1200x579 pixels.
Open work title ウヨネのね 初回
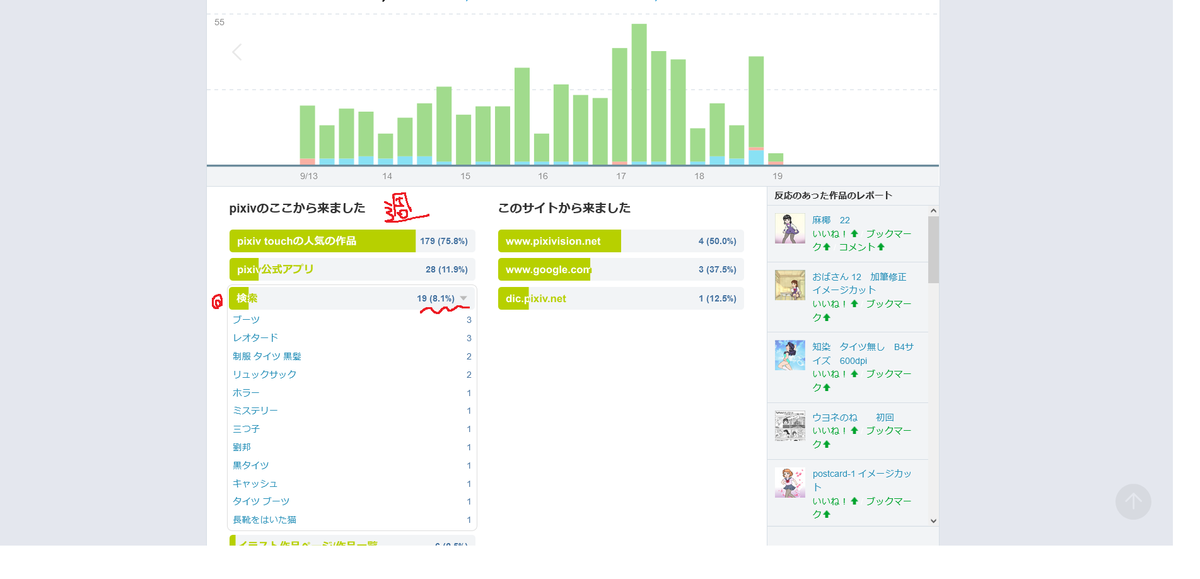tap(853, 418)
